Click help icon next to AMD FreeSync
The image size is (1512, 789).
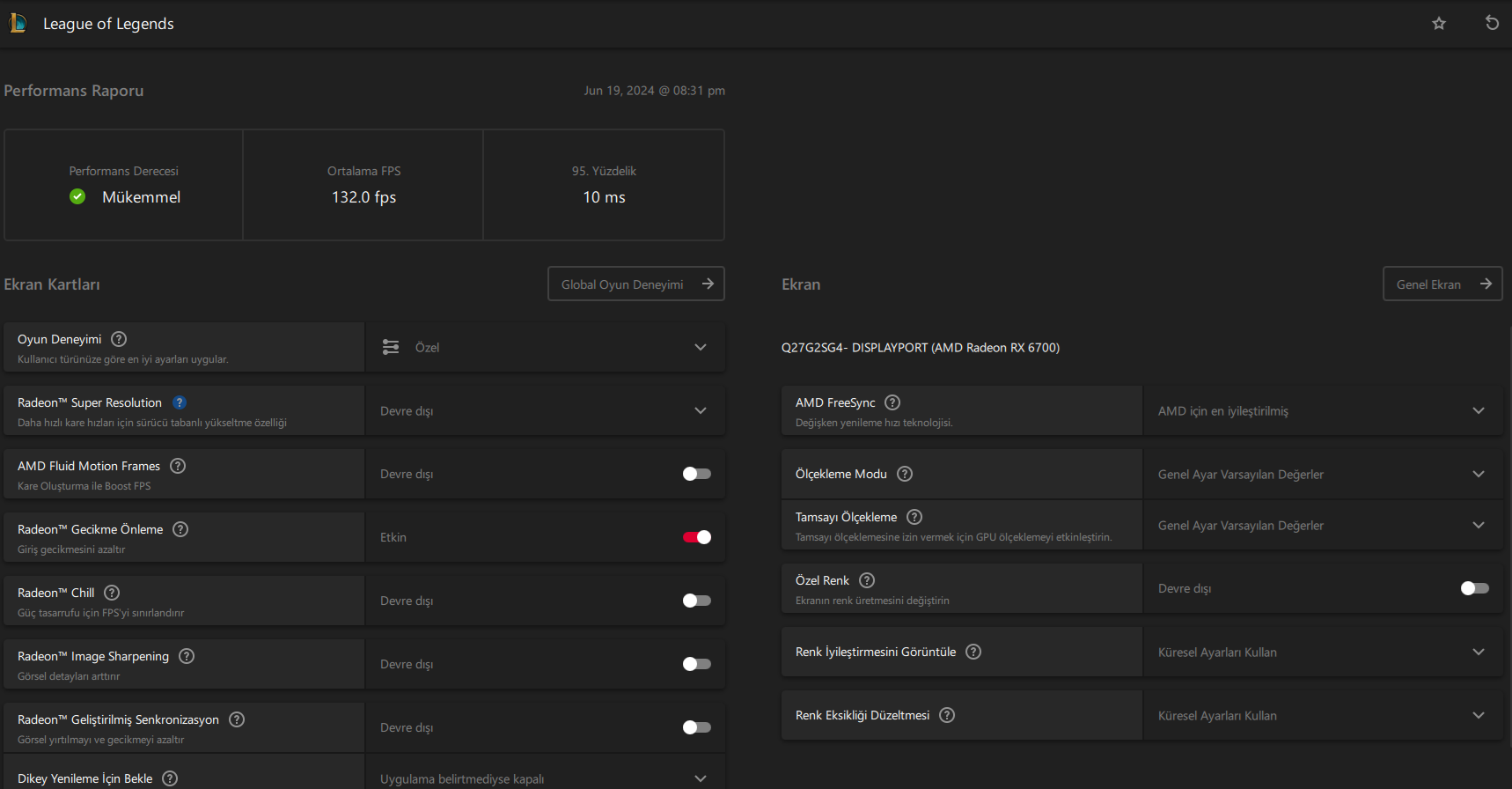892,402
